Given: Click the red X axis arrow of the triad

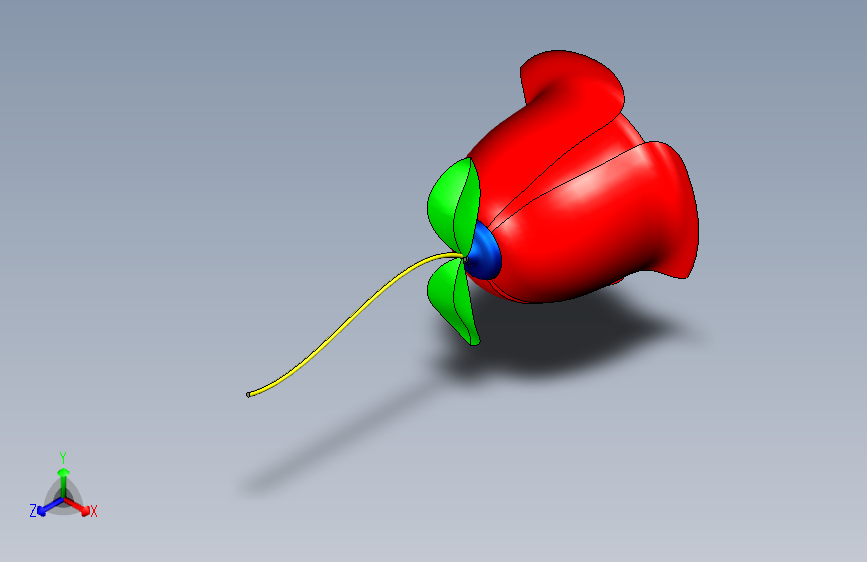Looking at the screenshot, I should coord(77,507).
